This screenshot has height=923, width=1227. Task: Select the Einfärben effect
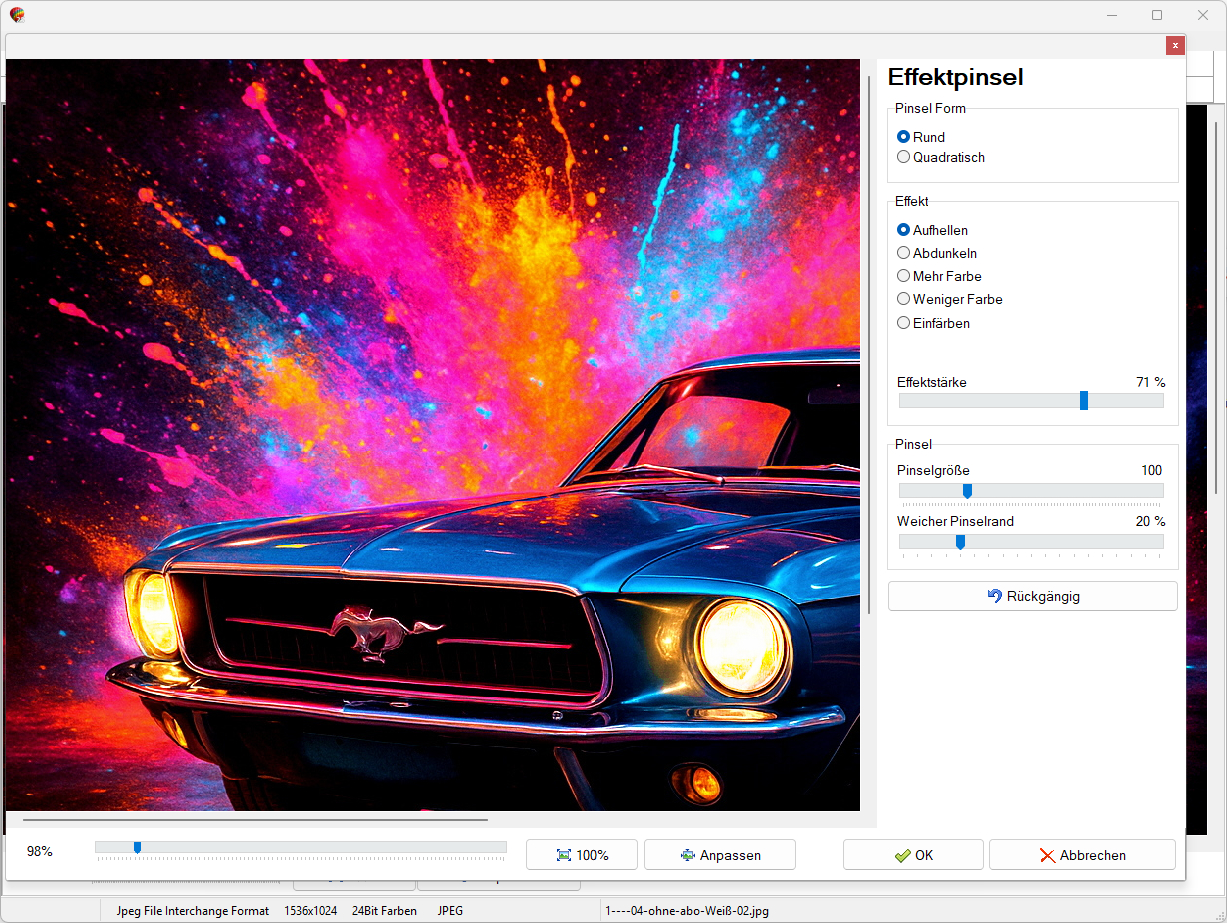(904, 323)
